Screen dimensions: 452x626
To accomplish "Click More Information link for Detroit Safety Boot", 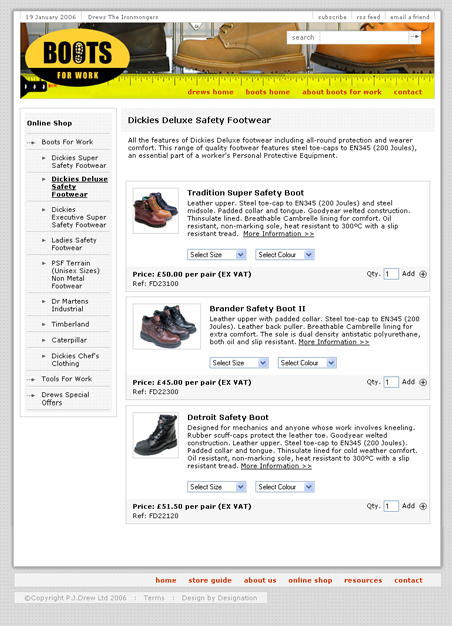I will [x=276, y=466].
